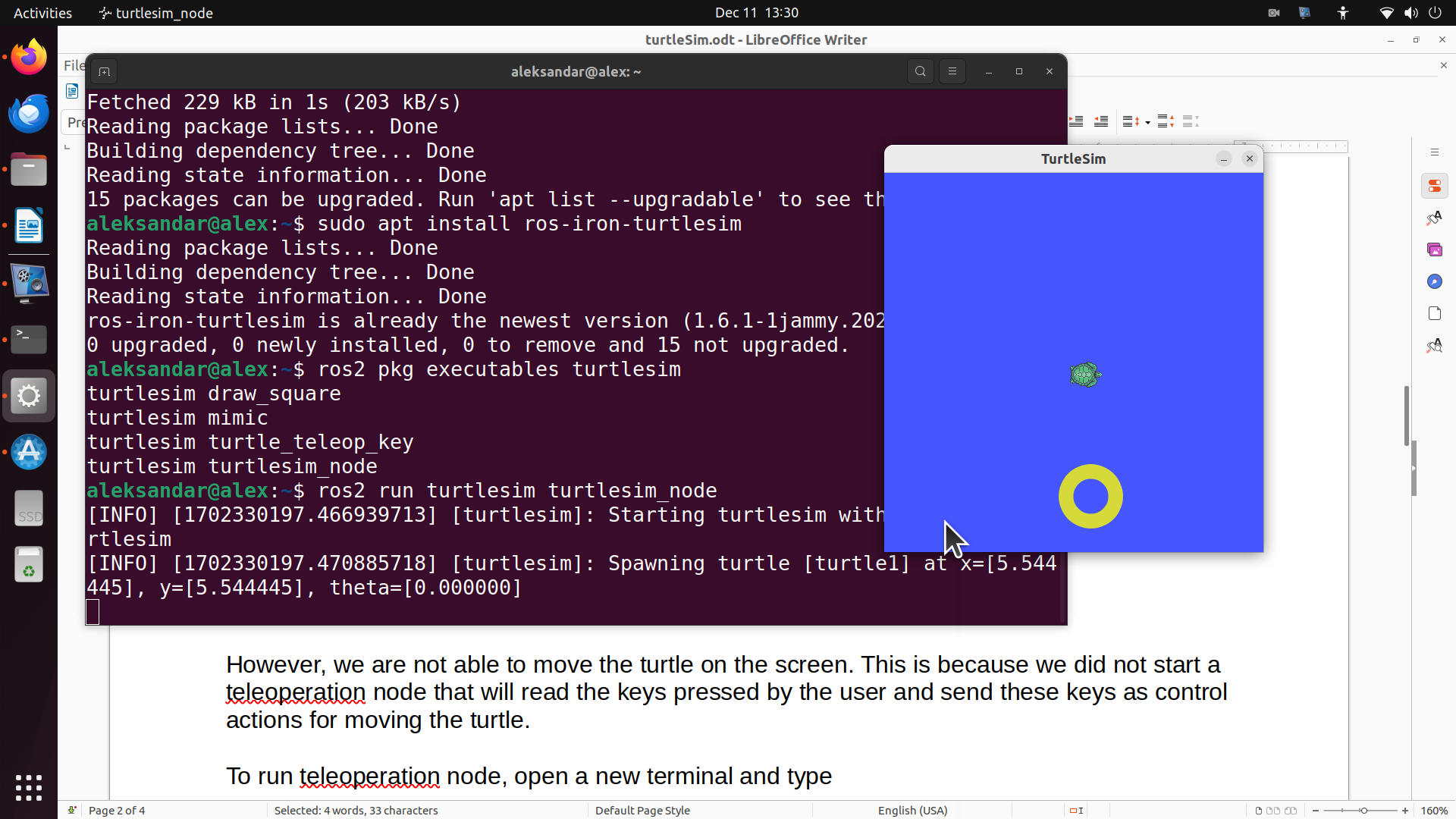Increase paragraph spacing in the toolbar
Image resolution: width=1456 pixels, height=819 pixels.
1166,121
